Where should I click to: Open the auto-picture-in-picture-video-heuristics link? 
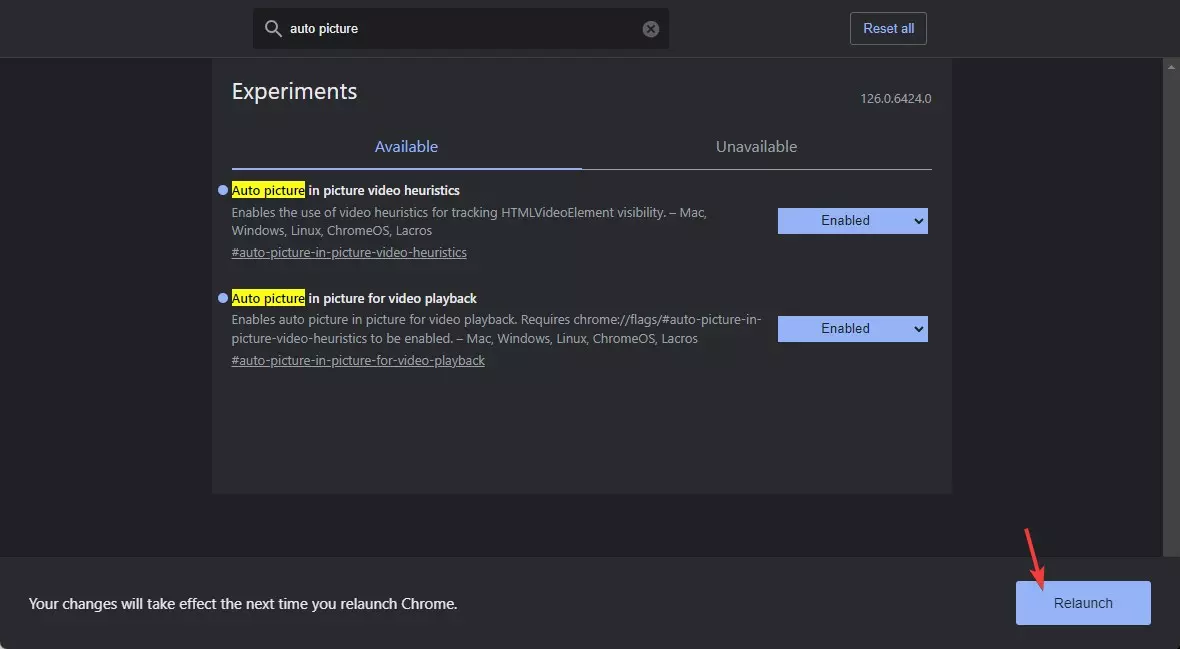point(349,252)
